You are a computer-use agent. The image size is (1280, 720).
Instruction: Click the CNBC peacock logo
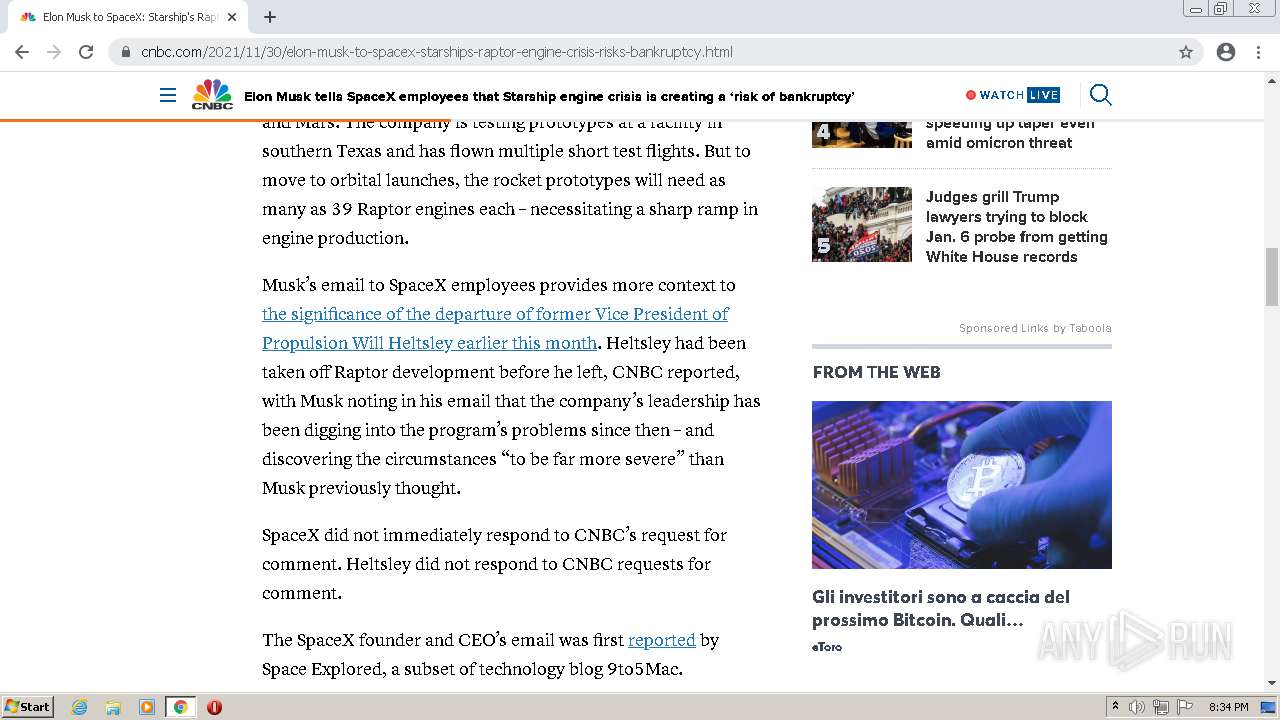(x=212, y=95)
